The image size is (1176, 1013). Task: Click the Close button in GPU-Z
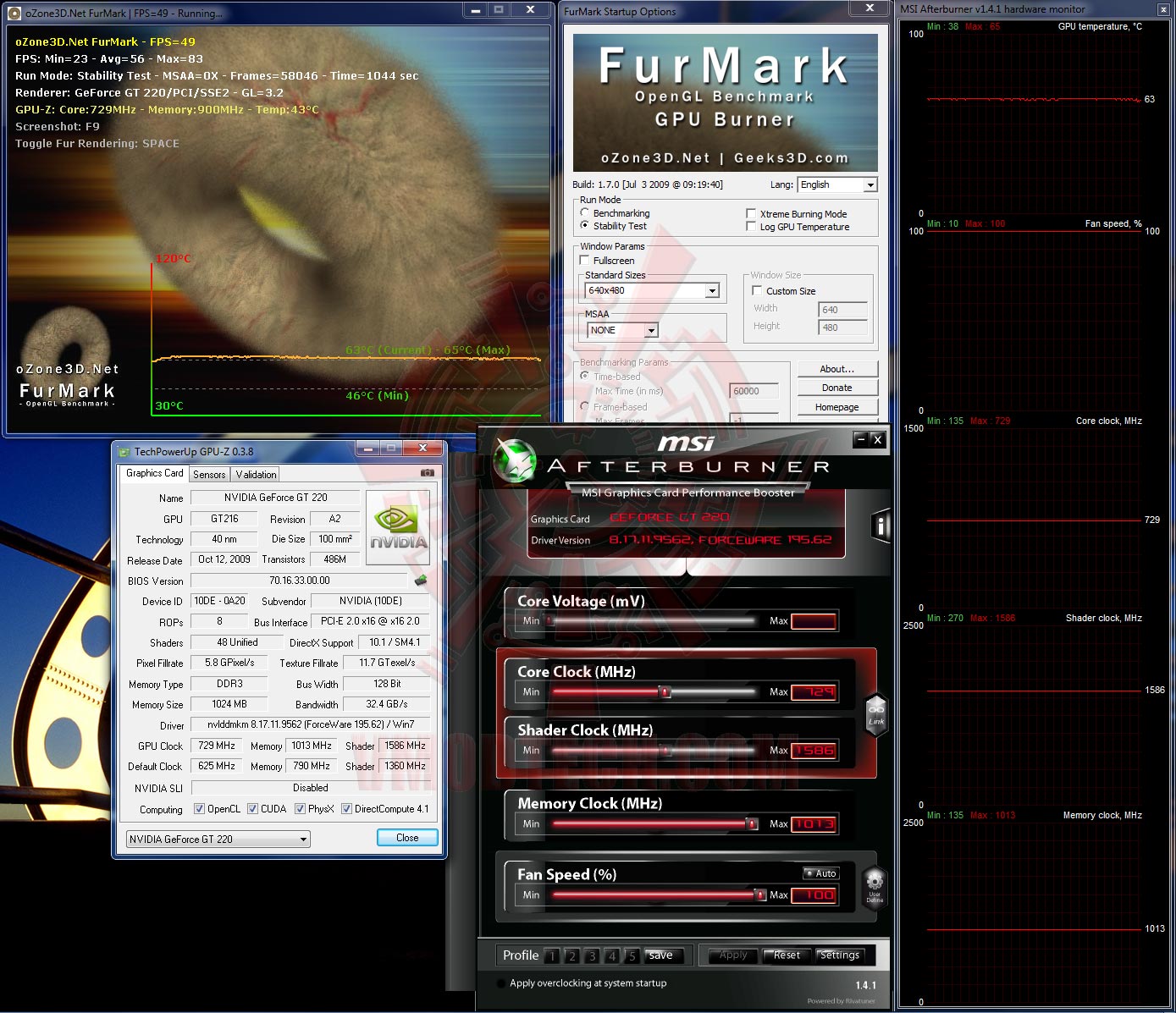click(x=407, y=838)
